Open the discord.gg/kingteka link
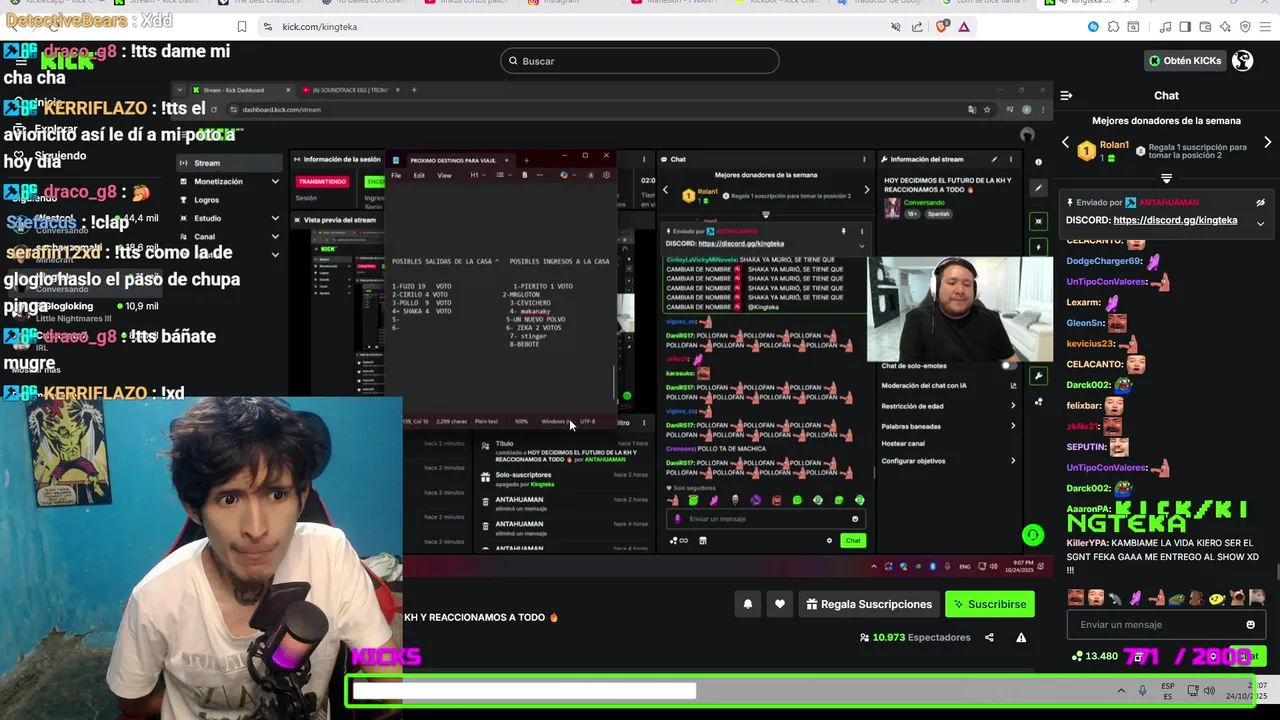This screenshot has height=720, width=1280. [1175, 220]
